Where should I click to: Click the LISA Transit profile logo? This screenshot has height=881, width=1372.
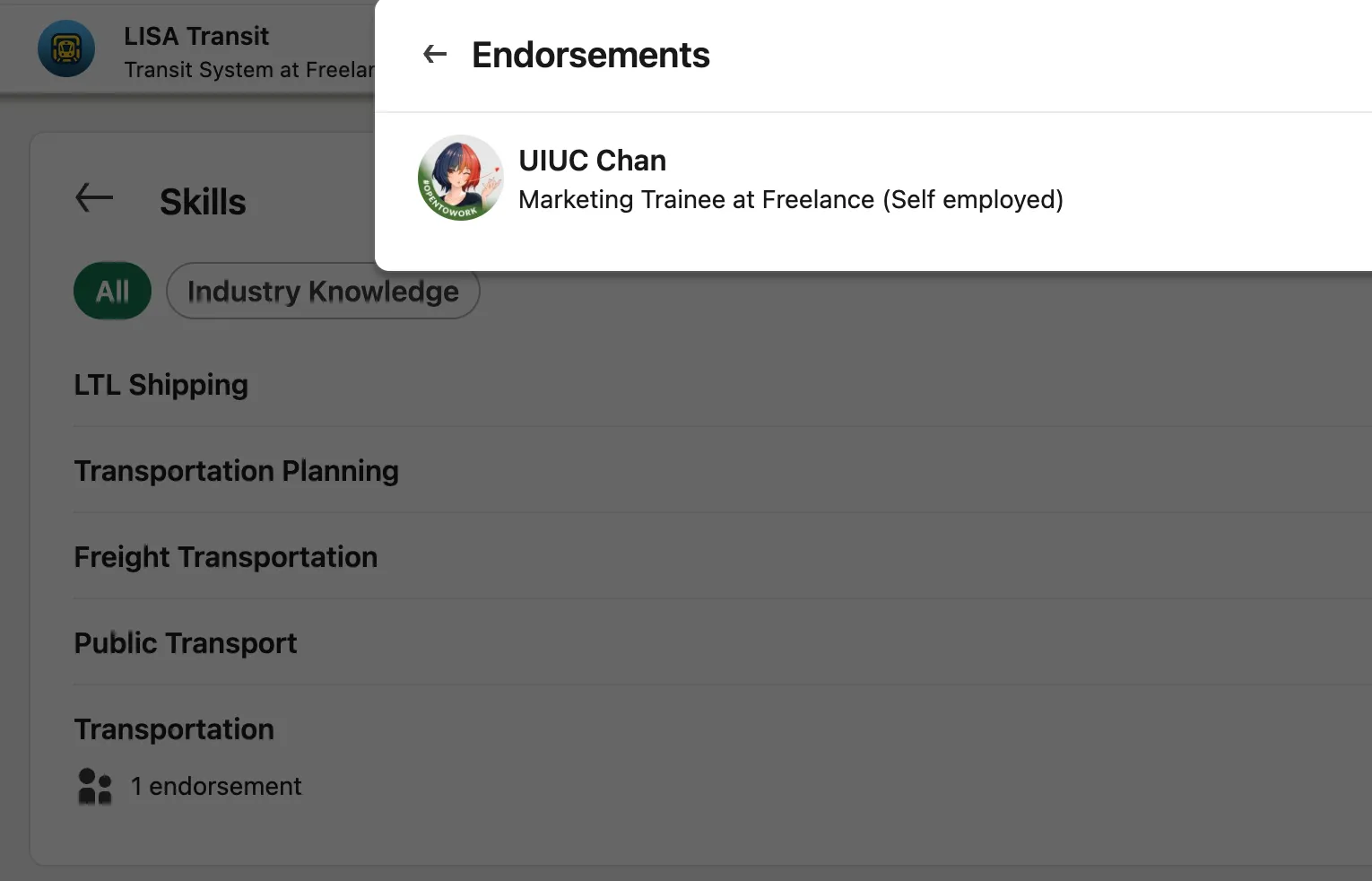(66, 48)
